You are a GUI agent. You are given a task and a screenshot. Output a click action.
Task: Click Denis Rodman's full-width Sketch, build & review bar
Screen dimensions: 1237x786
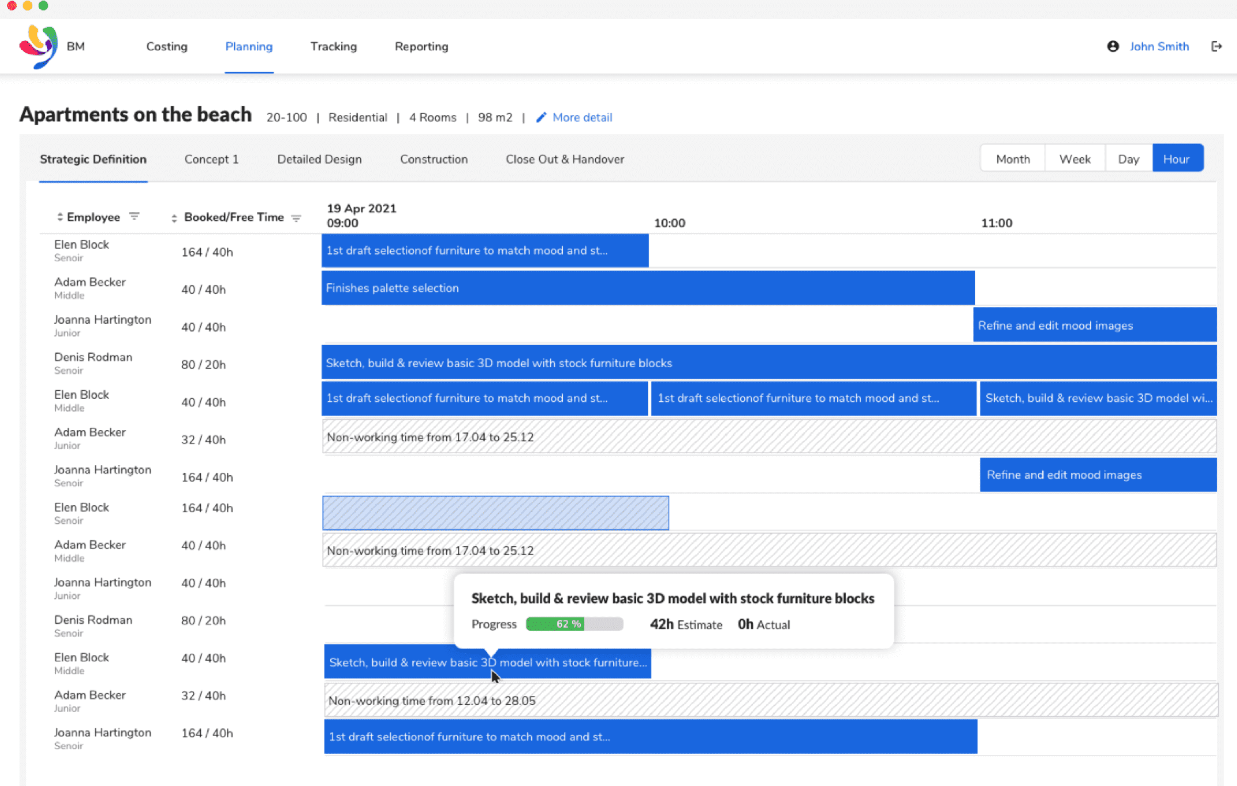coord(769,362)
